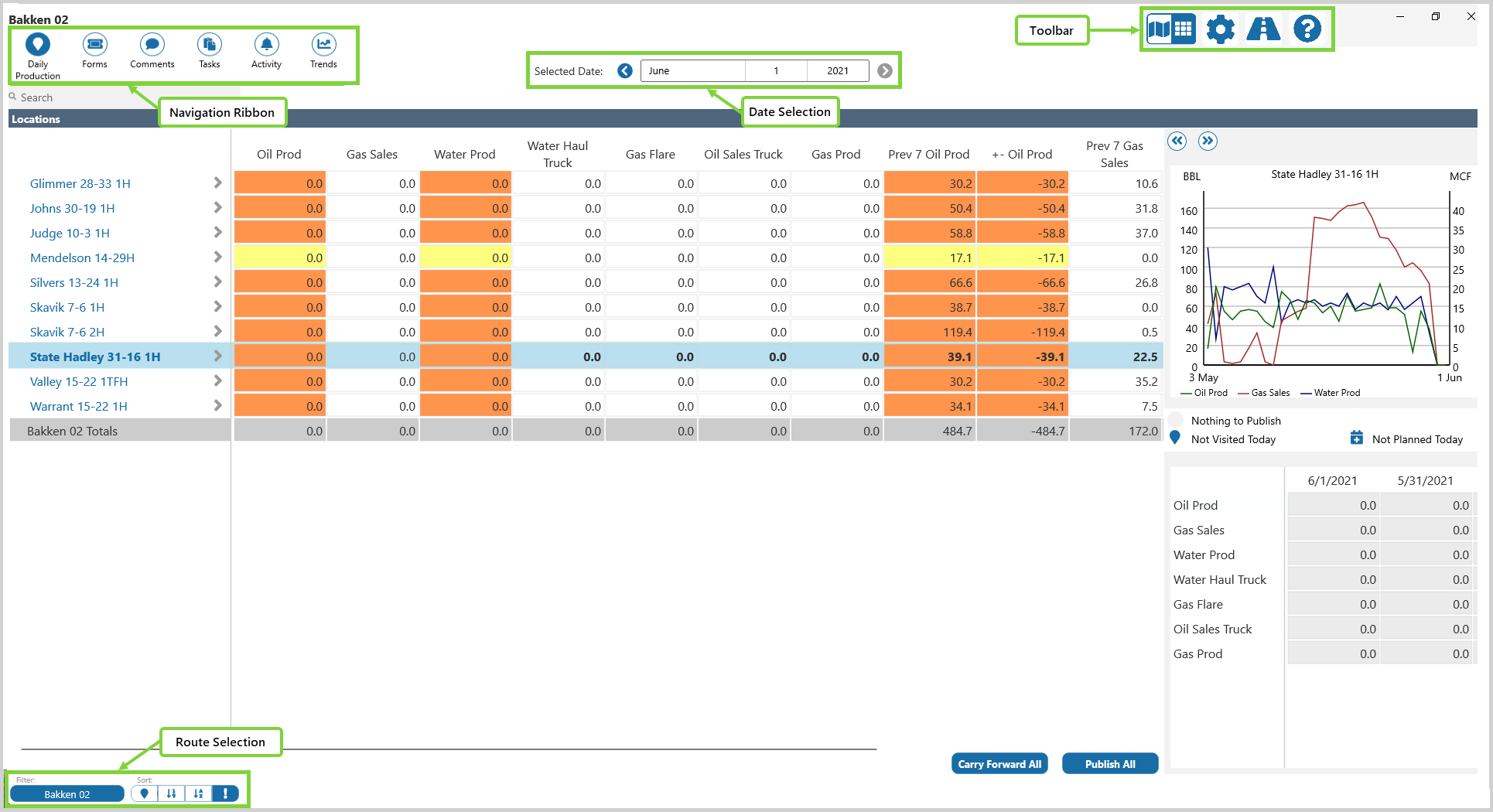Open the Forms section in the navigation ribbon

(x=94, y=51)
